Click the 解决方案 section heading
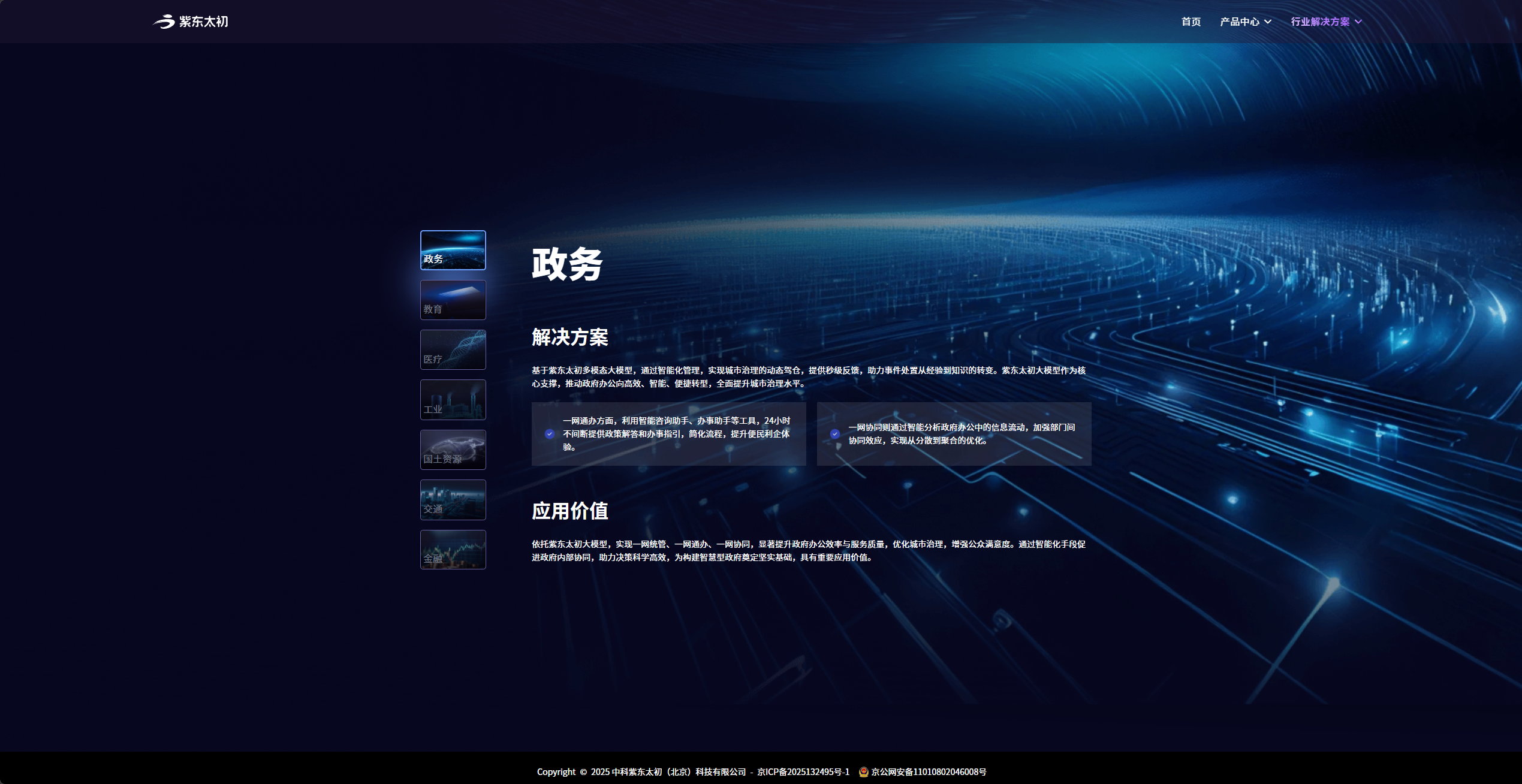The image size is (1522, 784). (570, 337)
